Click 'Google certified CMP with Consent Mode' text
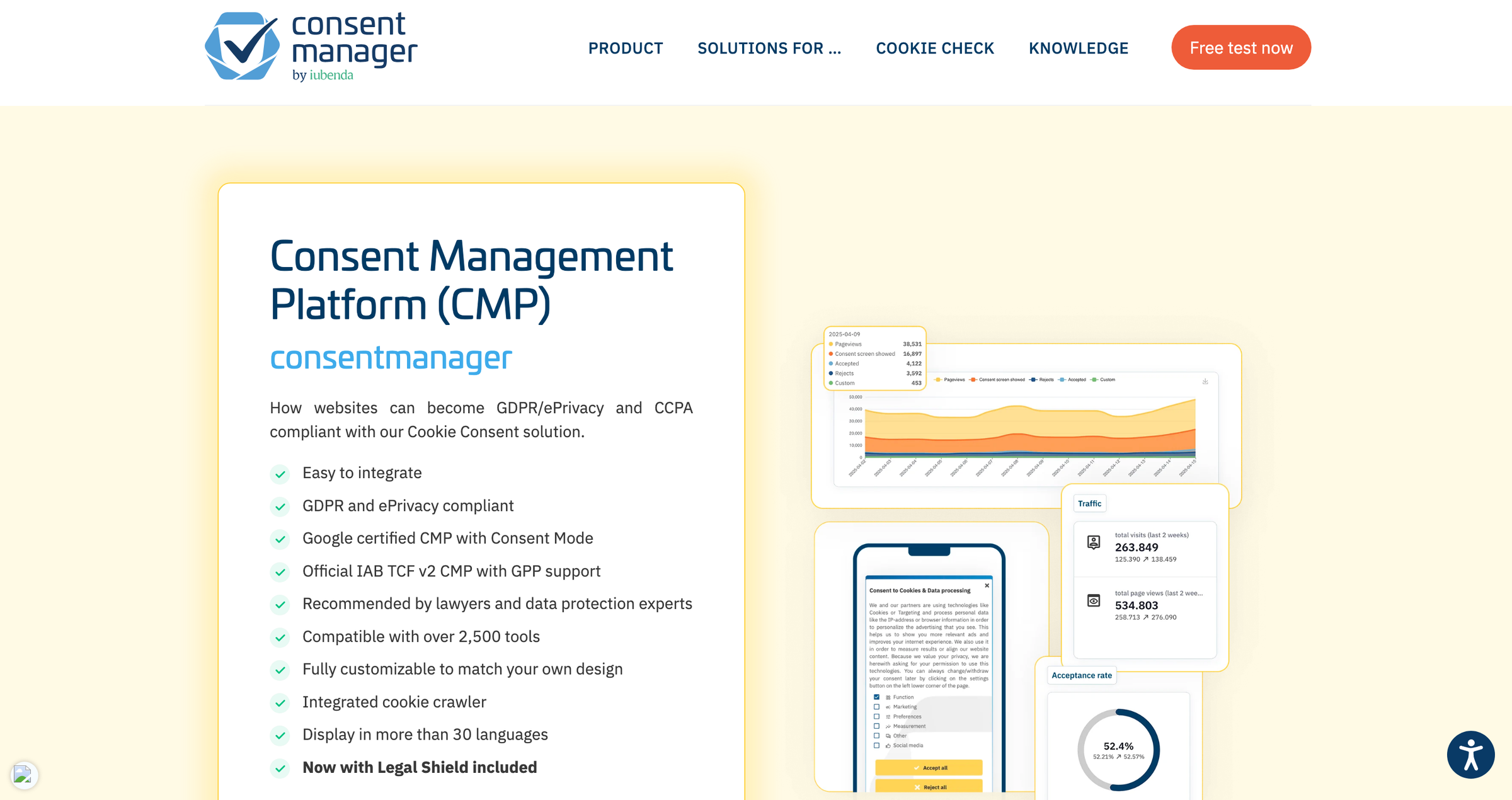Image resolution: width=1512 pixels, height=800 pixels. coord(448,538)
